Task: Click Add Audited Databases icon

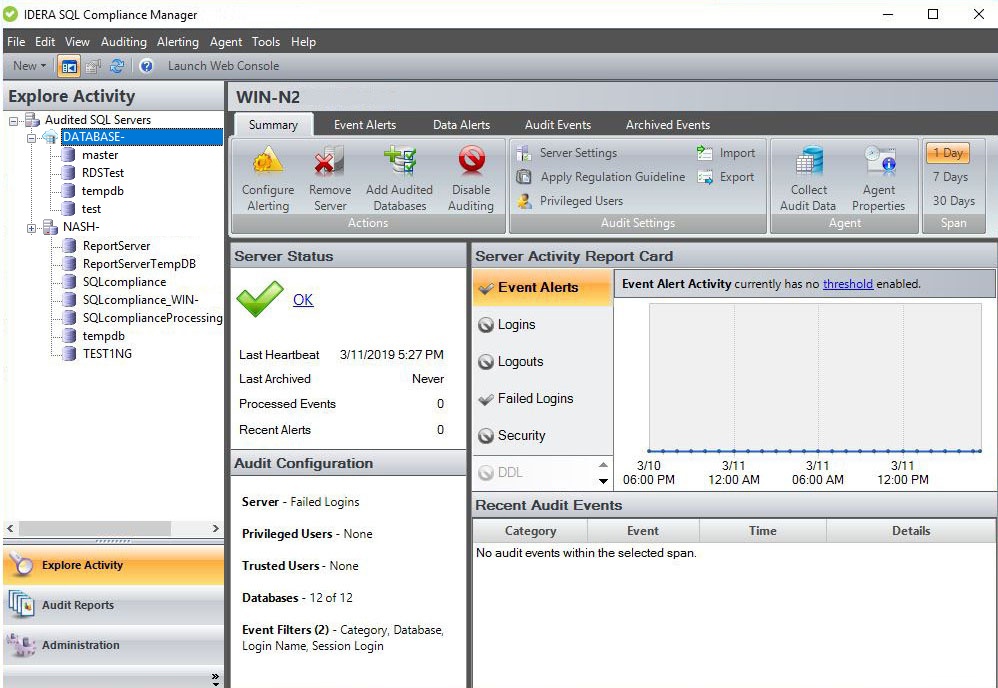Action: pos(400,161)
